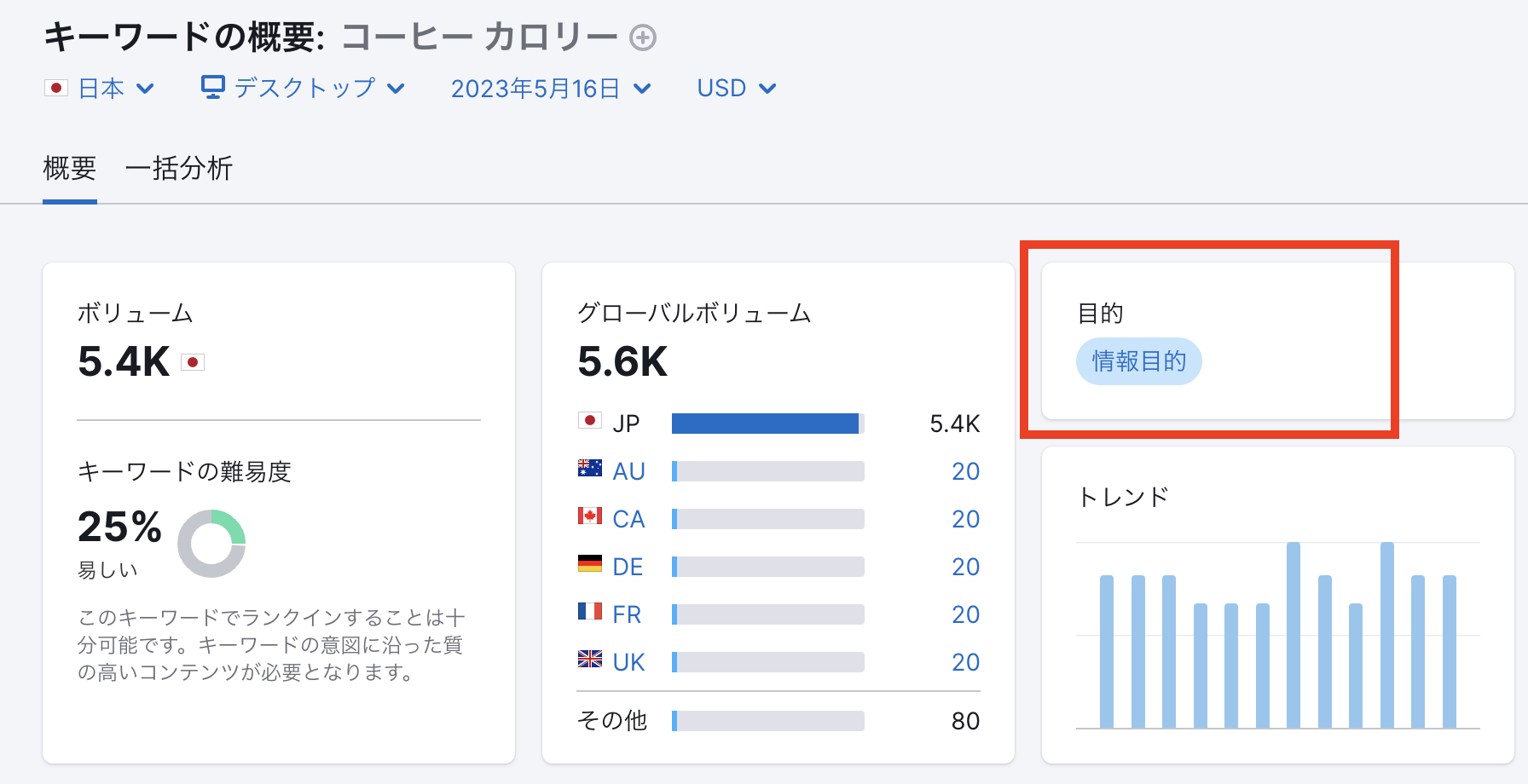Viewport: 1528px width, 784px height.
Task: Click the CA volume value 20
Action: (965, 519)
